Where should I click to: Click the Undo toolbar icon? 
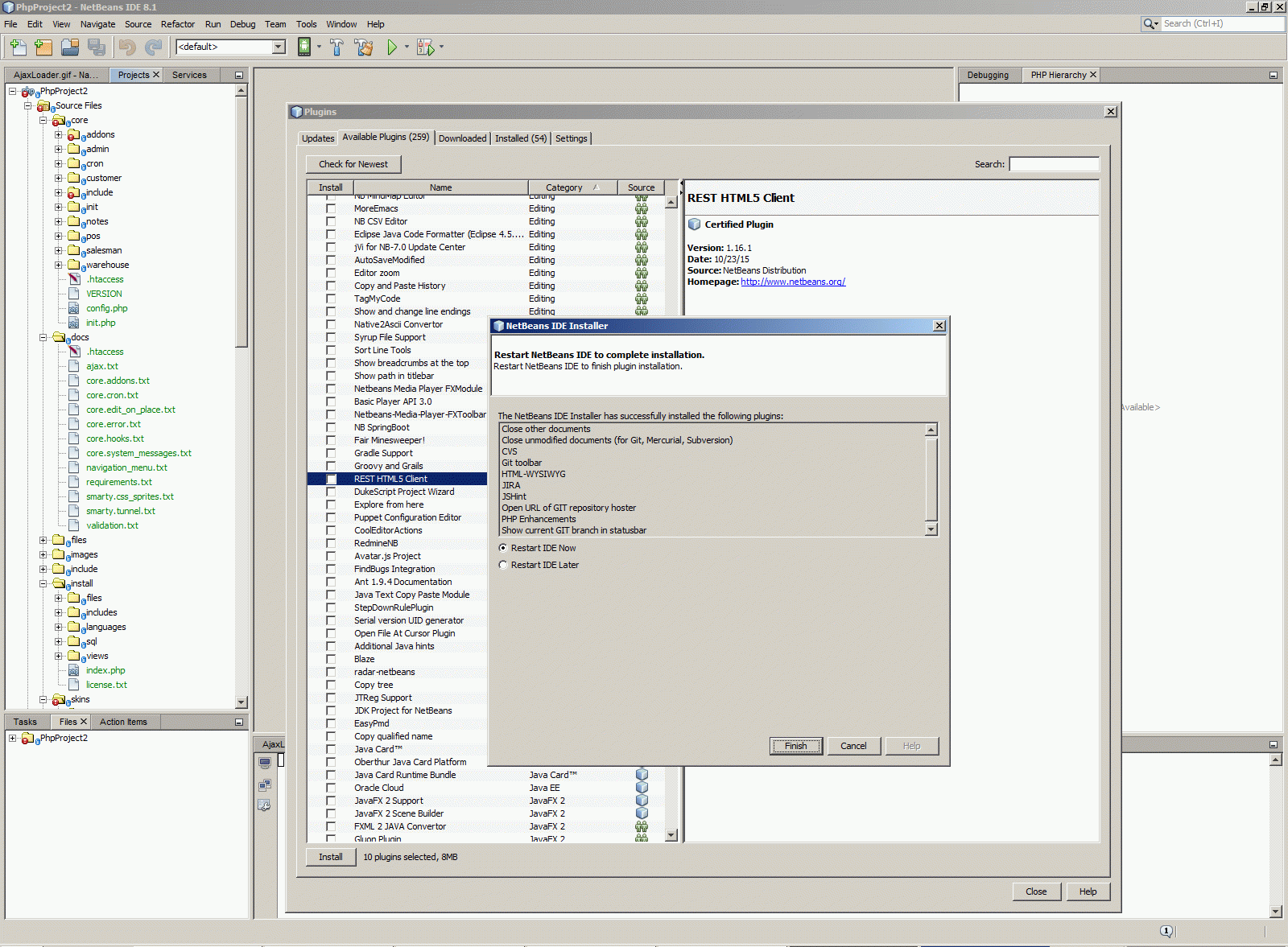(127, 47)
